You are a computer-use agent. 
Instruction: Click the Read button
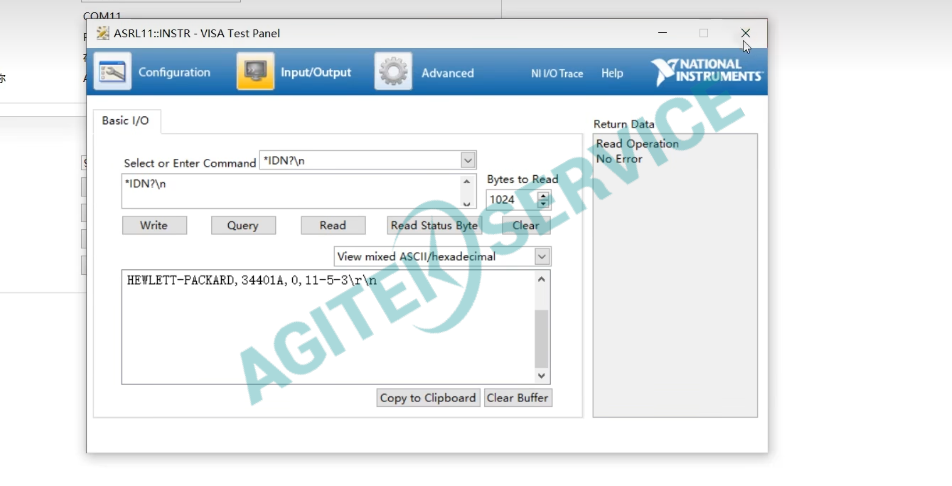tap(333, 225)
